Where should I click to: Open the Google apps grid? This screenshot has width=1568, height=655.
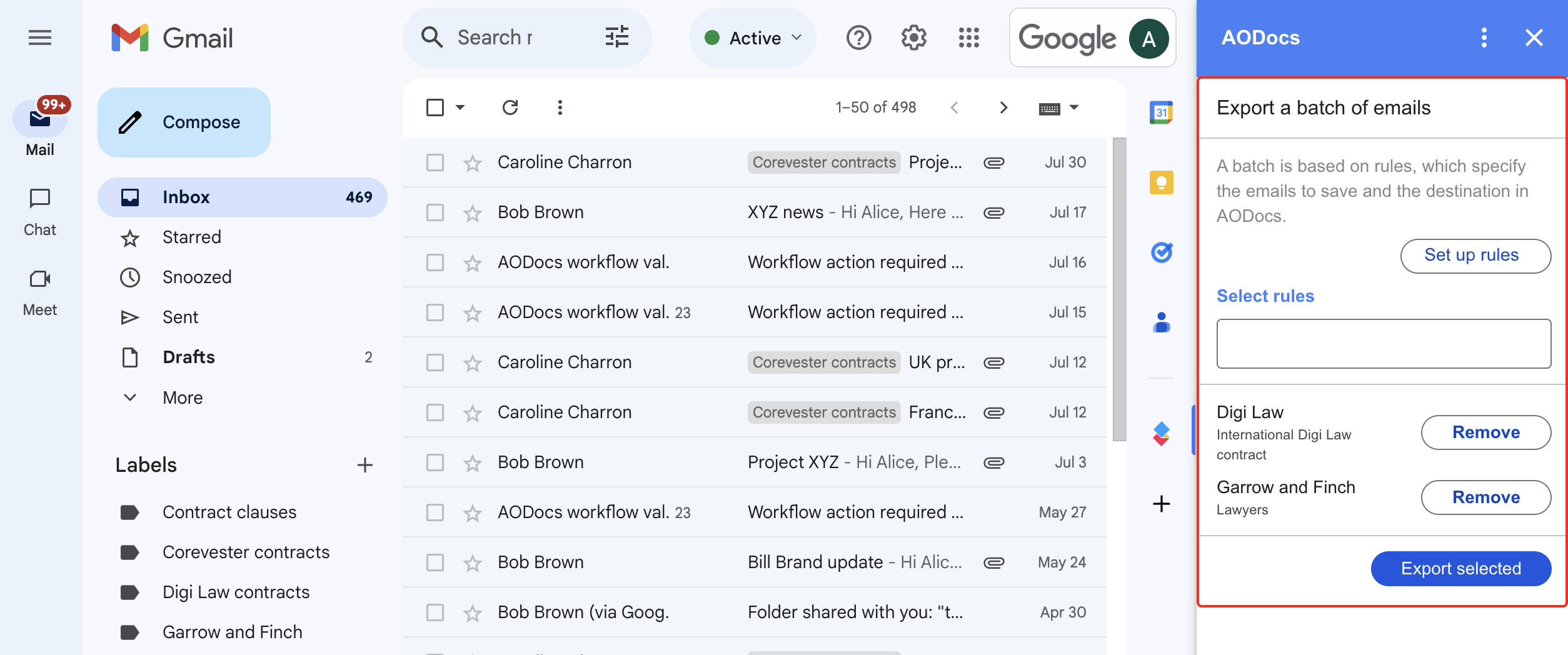click(x=968, y=38)
